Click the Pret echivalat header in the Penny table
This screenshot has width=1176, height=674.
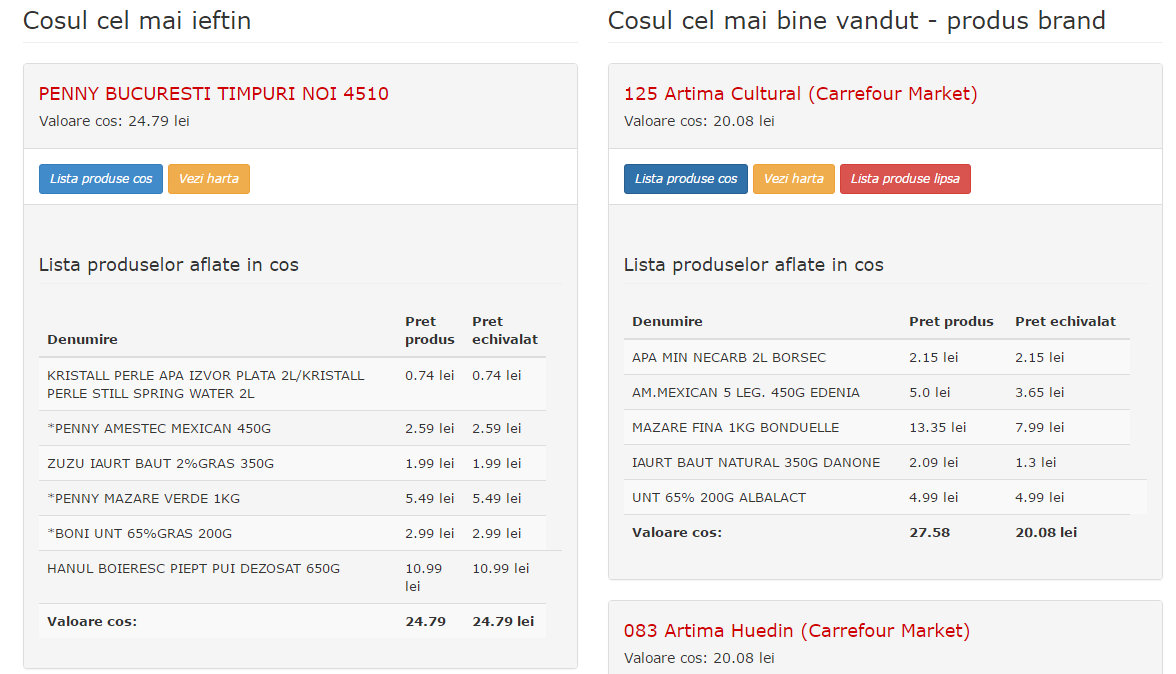(505, 331)
